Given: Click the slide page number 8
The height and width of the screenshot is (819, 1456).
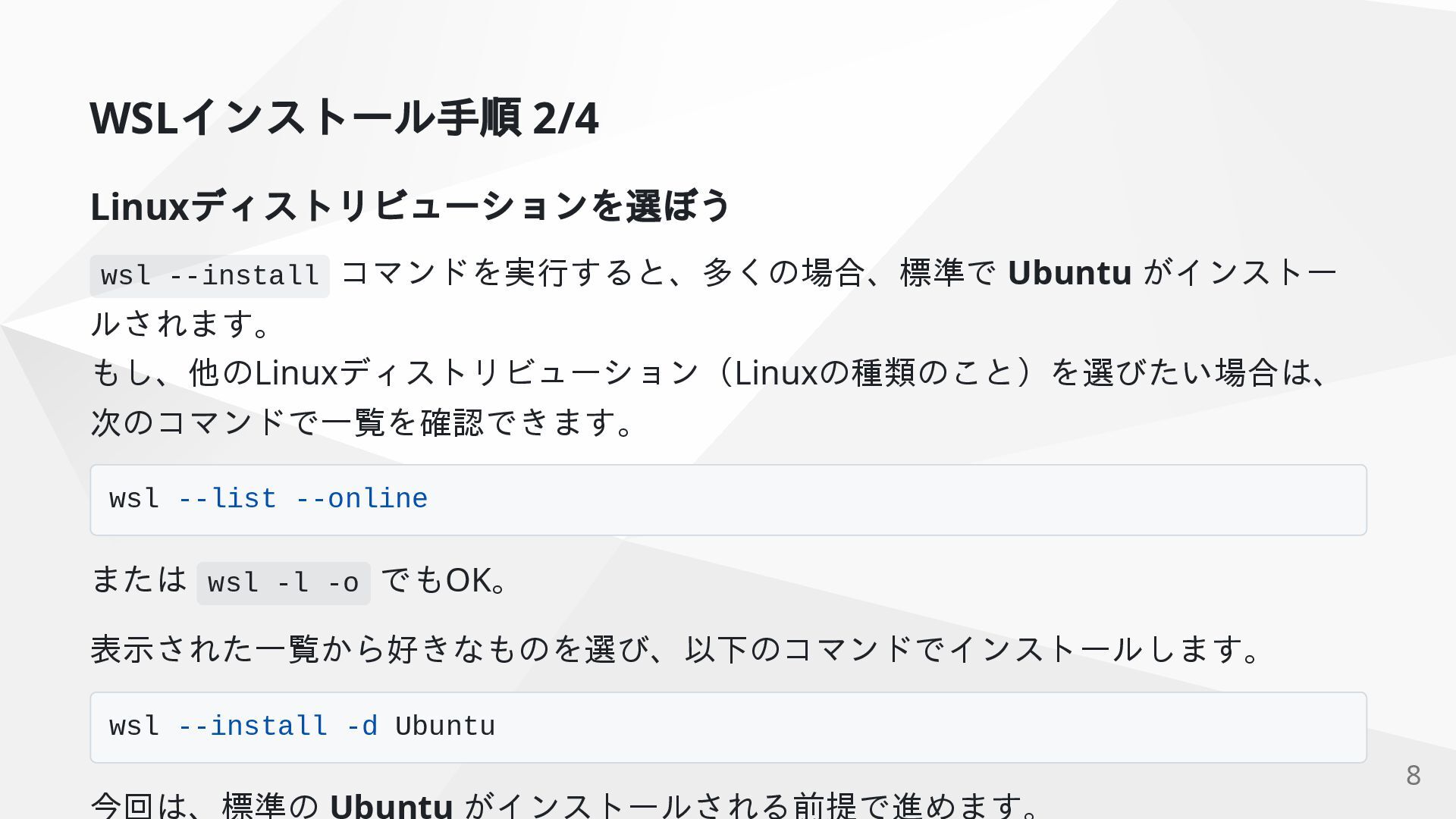Looking at the screenshot, I should pyautogui.click(x=1413, y=776).
